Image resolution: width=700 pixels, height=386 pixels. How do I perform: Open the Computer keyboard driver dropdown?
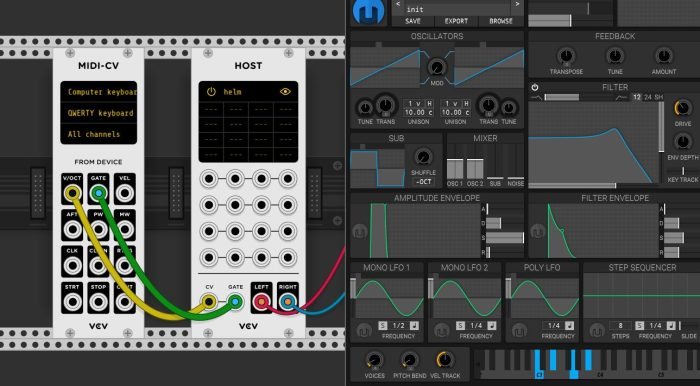click(99, 92)
